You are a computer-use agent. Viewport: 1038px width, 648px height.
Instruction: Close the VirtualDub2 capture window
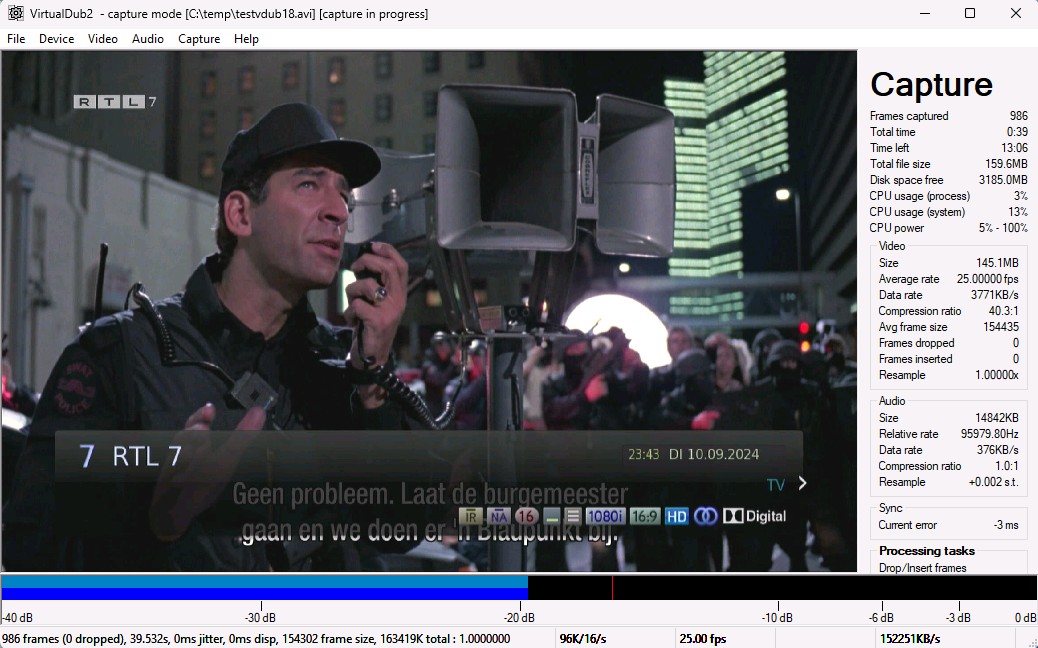[1015, 13]
